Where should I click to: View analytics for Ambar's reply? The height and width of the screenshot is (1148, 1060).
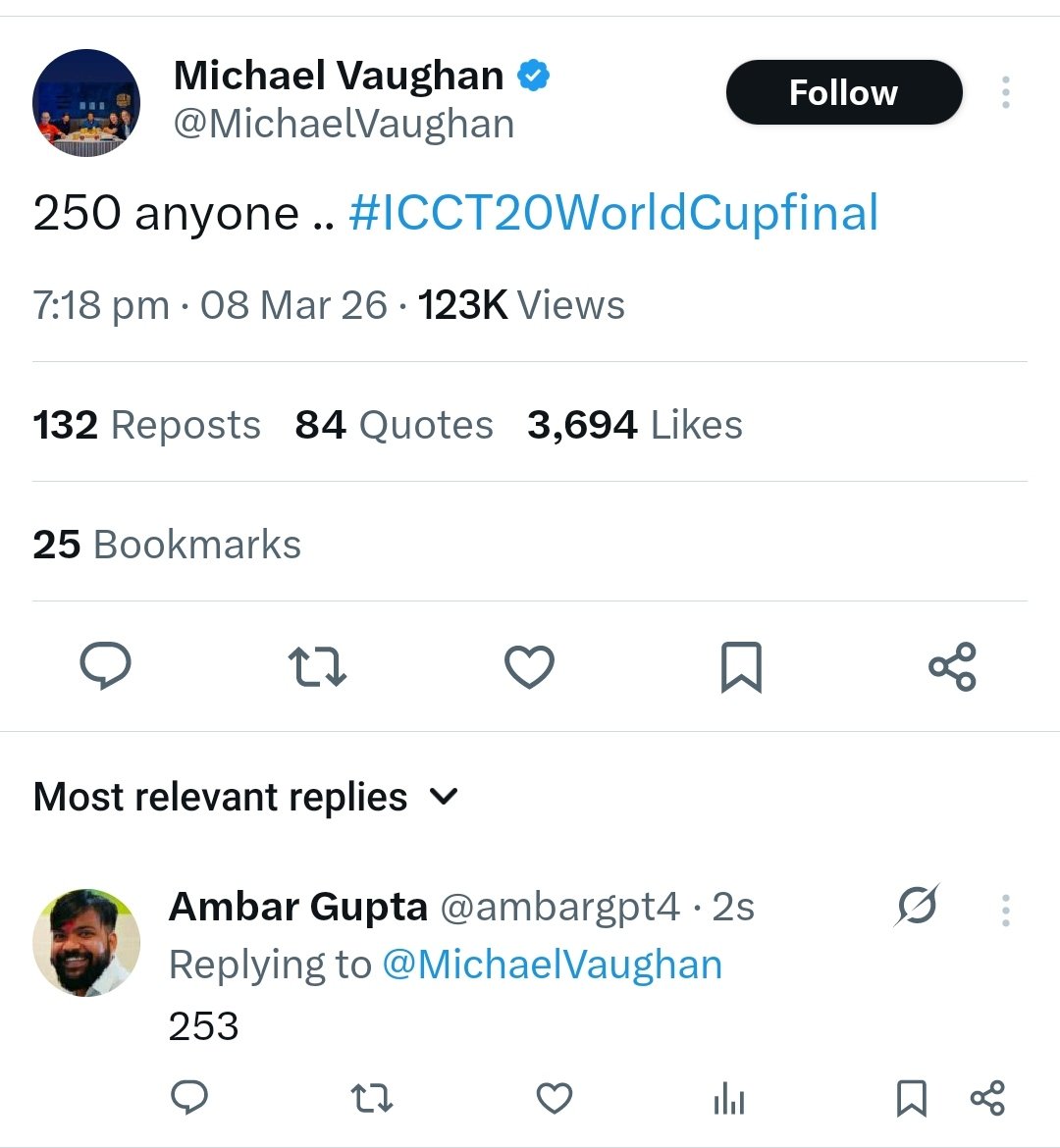729,1099
